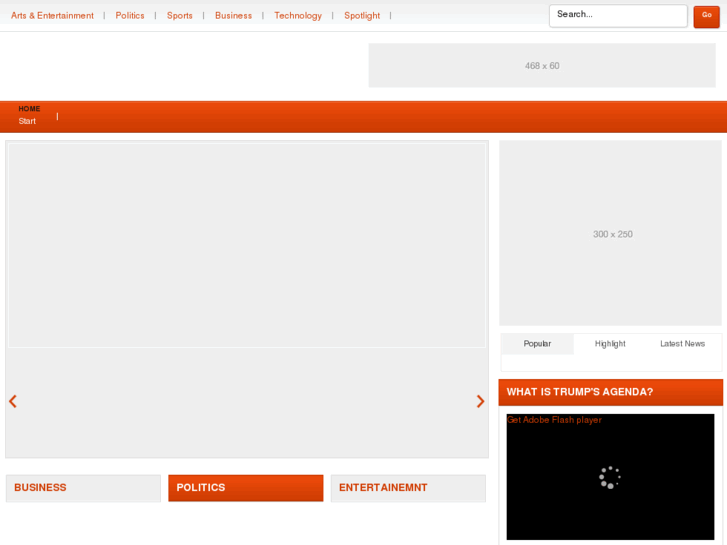Go to the previous slide with left arrow
Image resolution: width=727 pixels, height=545 pixels.
coord(13,401)
